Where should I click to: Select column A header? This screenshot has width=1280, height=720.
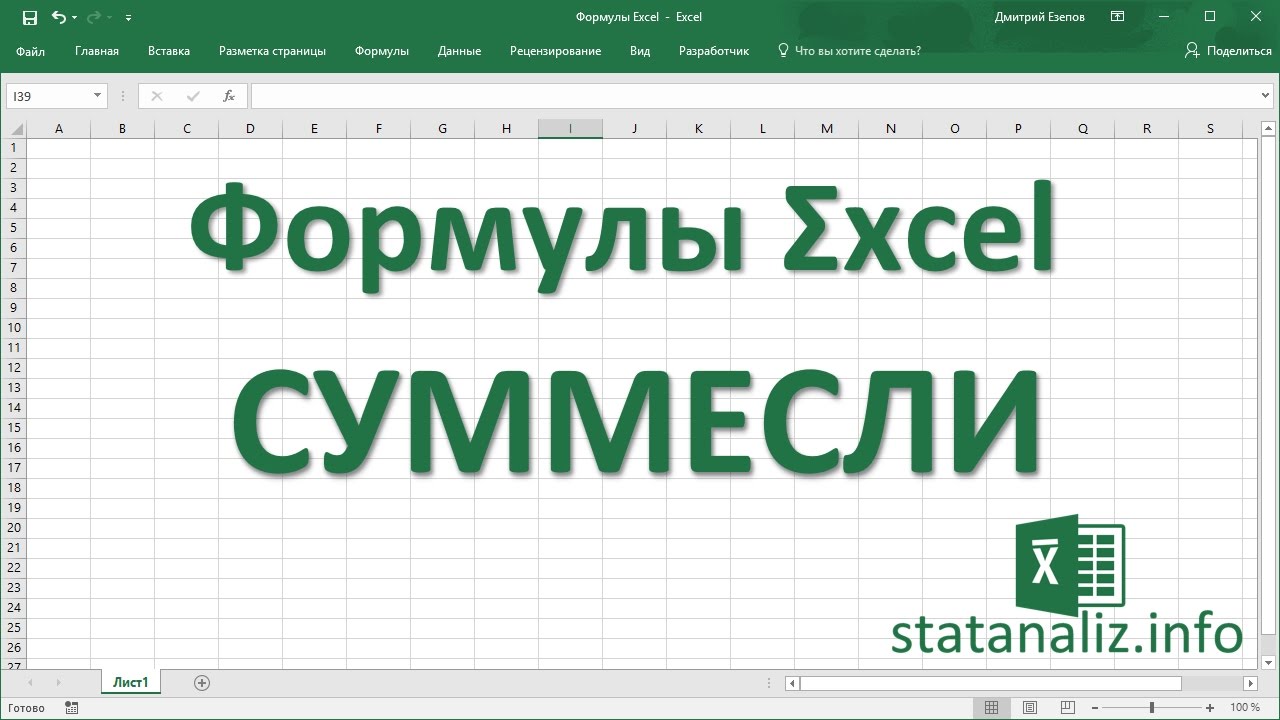click(58, 128)
